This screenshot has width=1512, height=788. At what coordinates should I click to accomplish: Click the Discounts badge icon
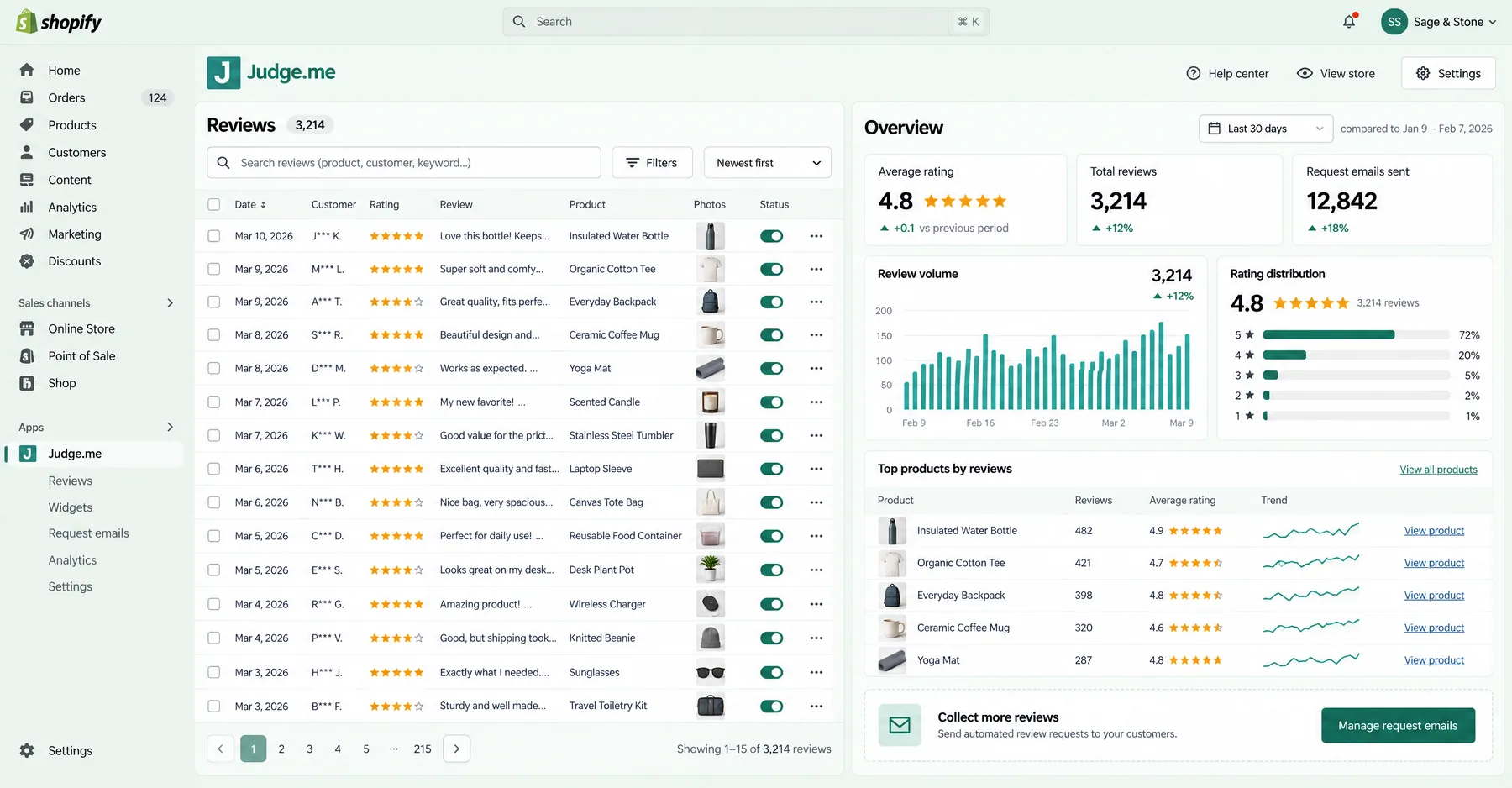27,261
